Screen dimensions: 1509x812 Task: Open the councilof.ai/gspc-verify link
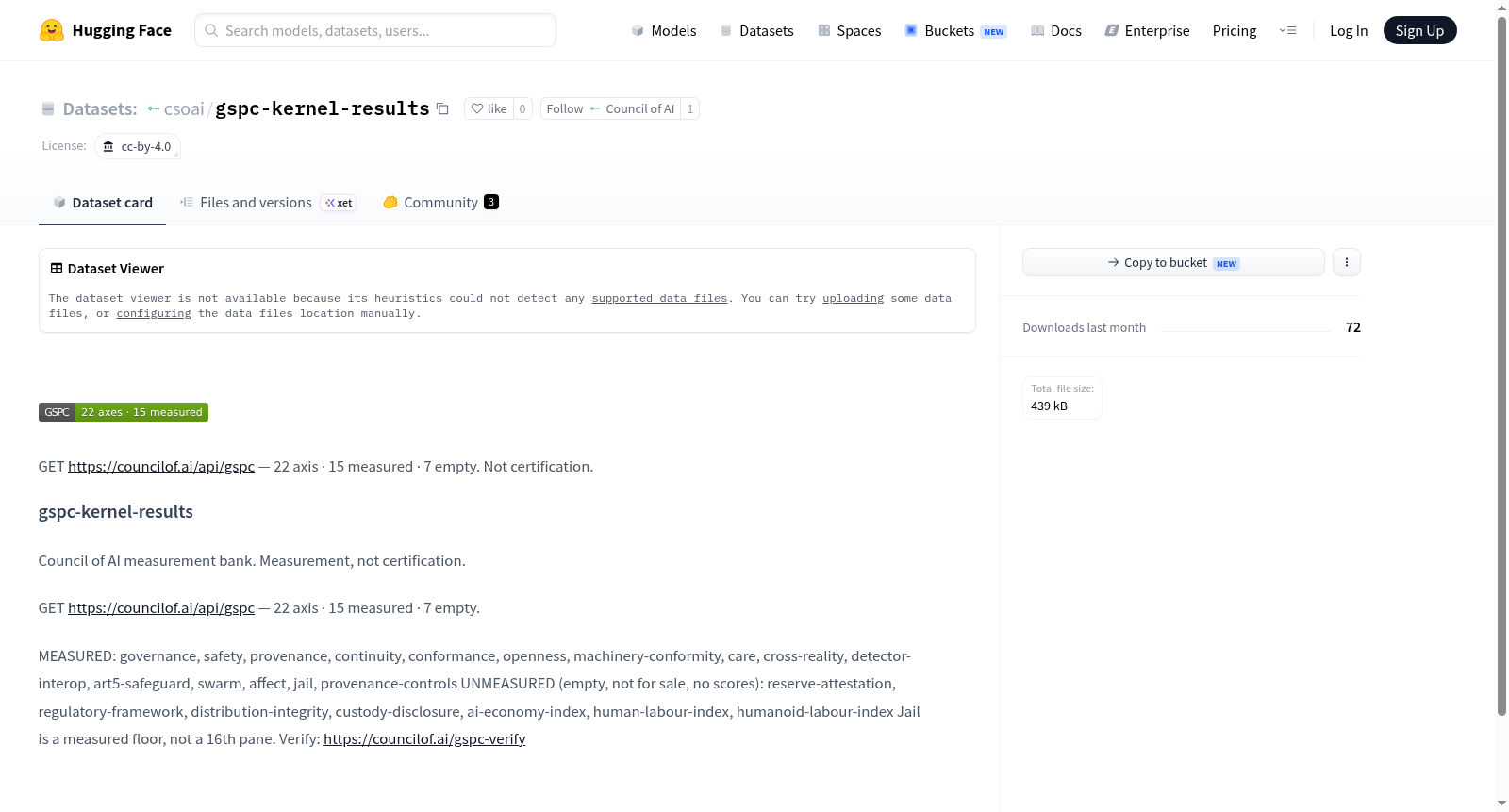pyautogui.click(x=424, y=739)
